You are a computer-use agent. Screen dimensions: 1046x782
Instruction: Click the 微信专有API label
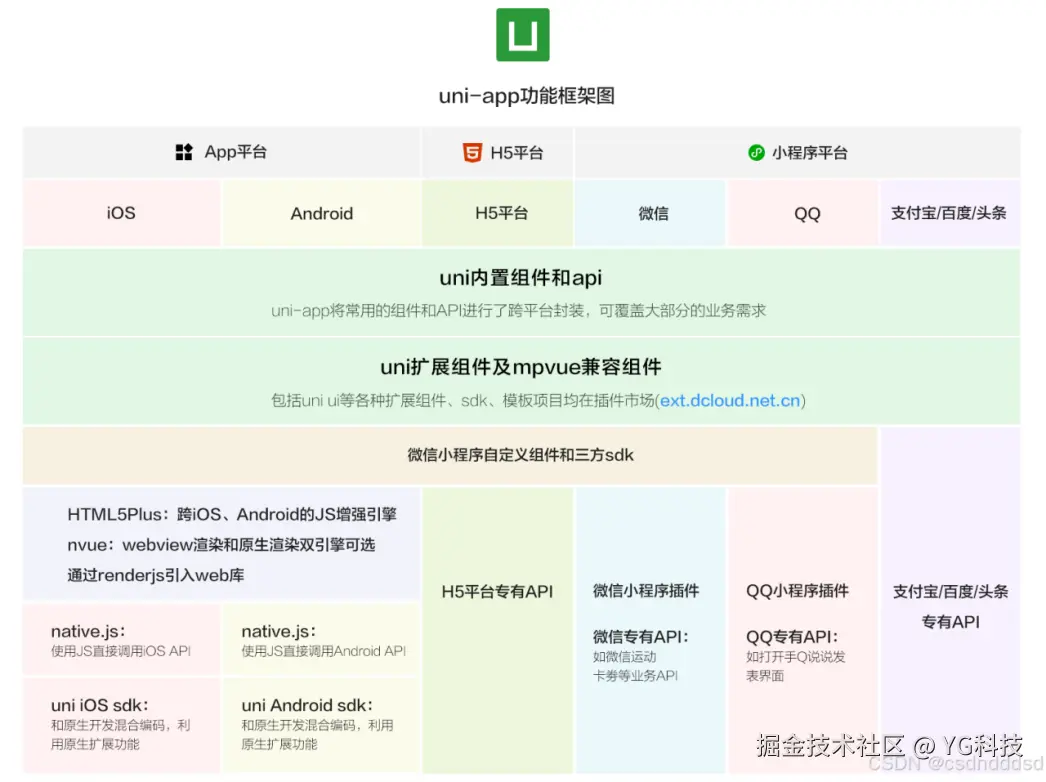(640, 637)
